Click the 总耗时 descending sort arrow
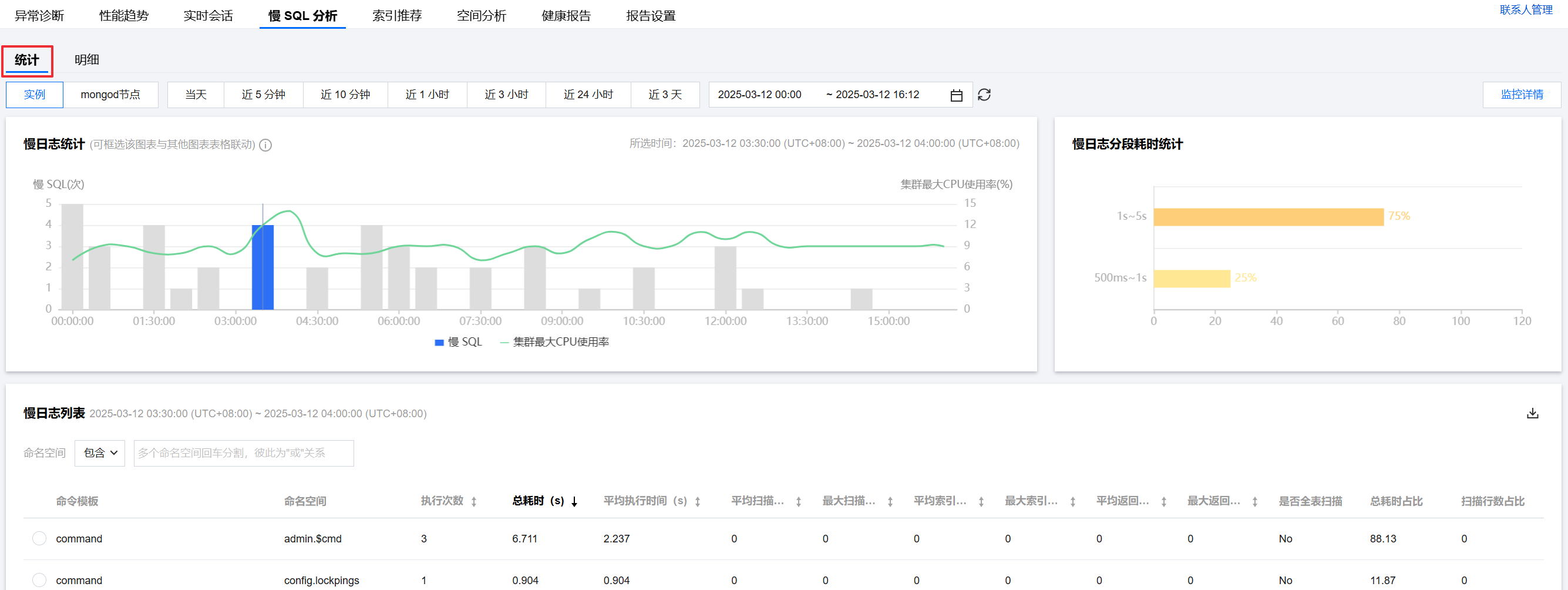The height and width of the screenshot is (590, 1568). tap(574, 501)
